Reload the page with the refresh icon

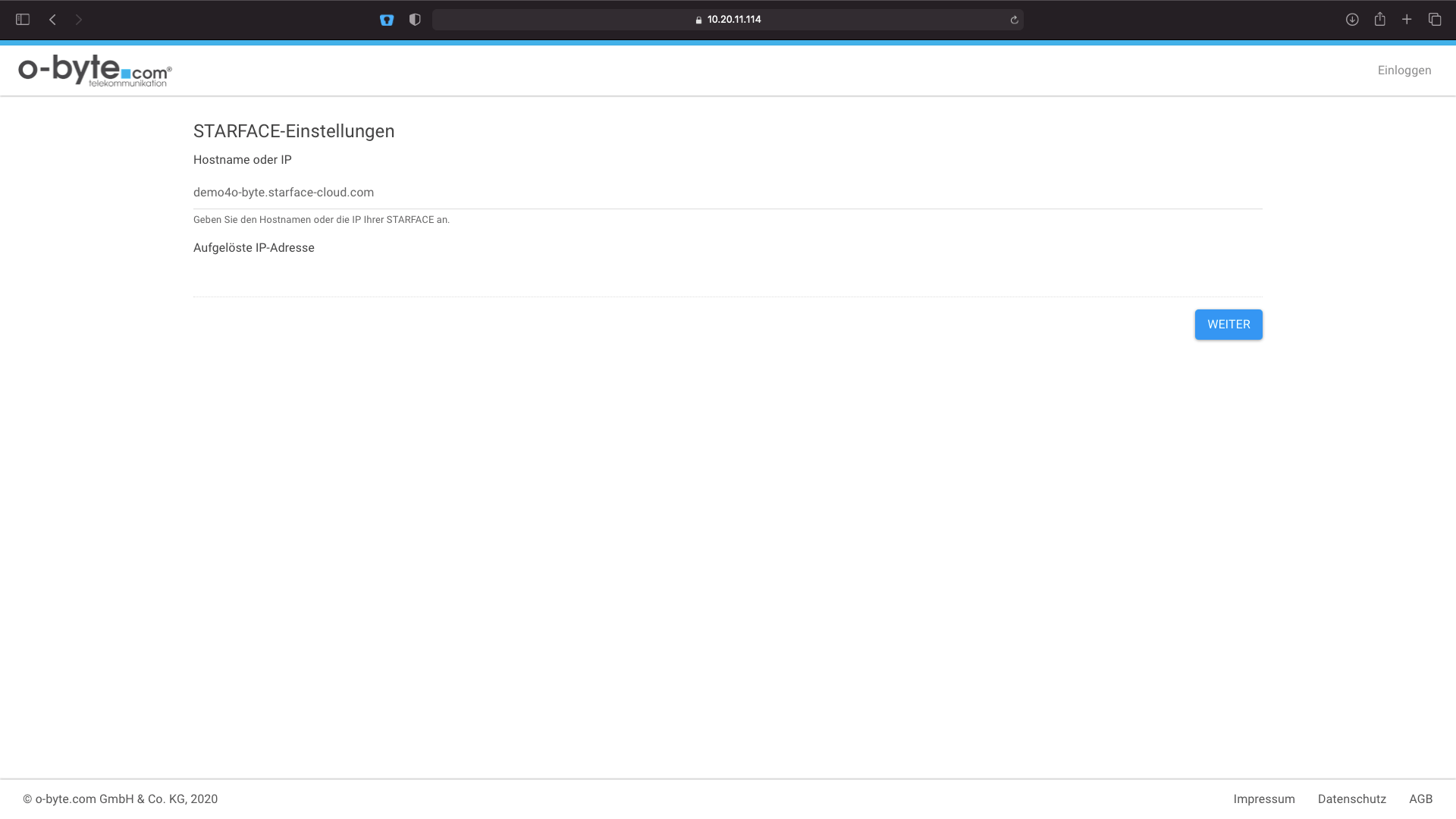click(x=1014, y=20)
